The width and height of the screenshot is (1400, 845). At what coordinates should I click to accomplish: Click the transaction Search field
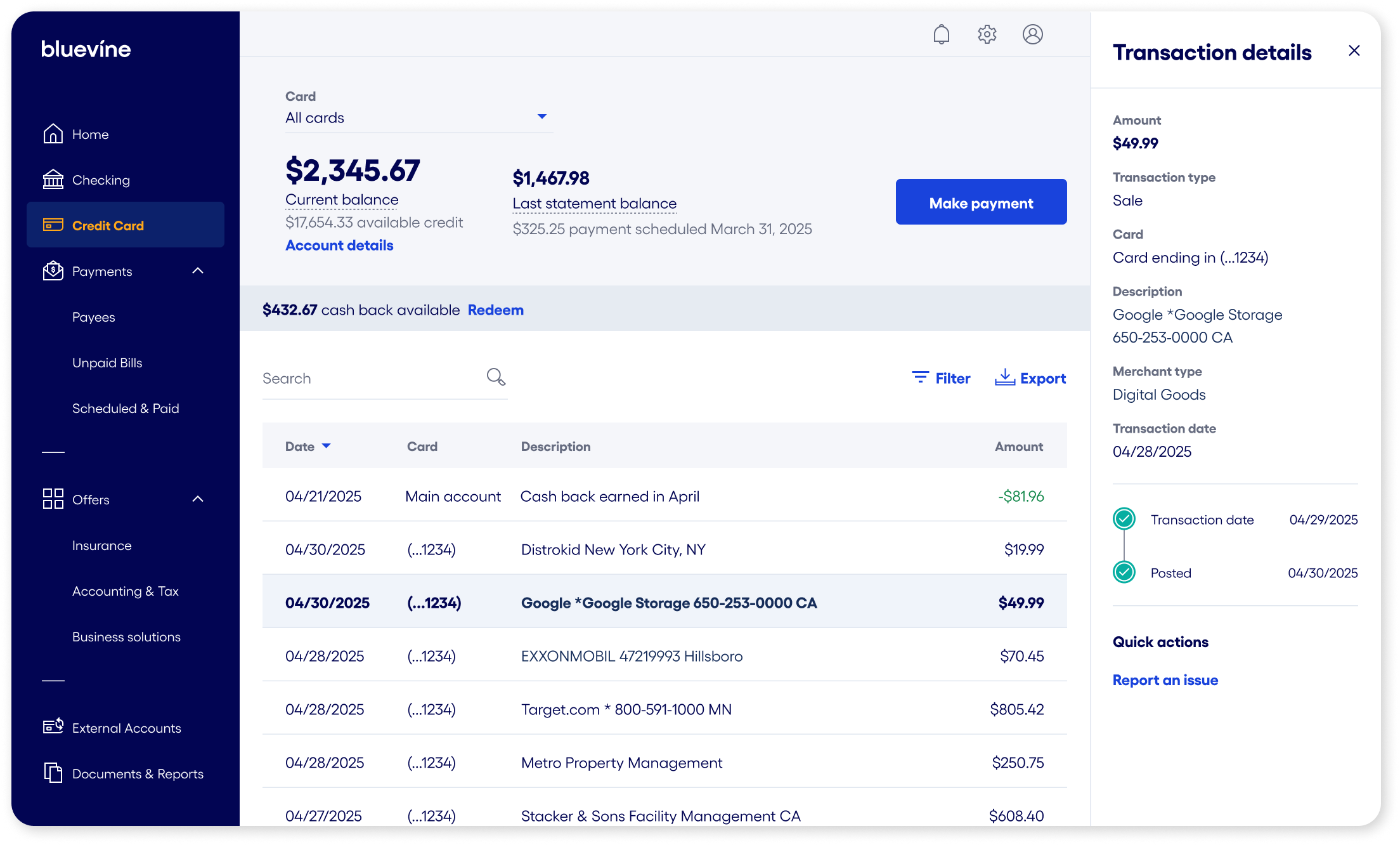coord(371,379)
